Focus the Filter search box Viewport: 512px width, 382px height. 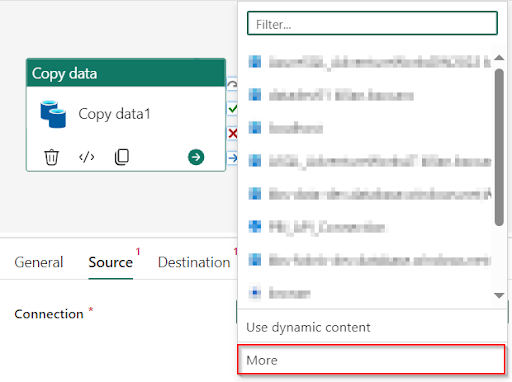[372, 23]
